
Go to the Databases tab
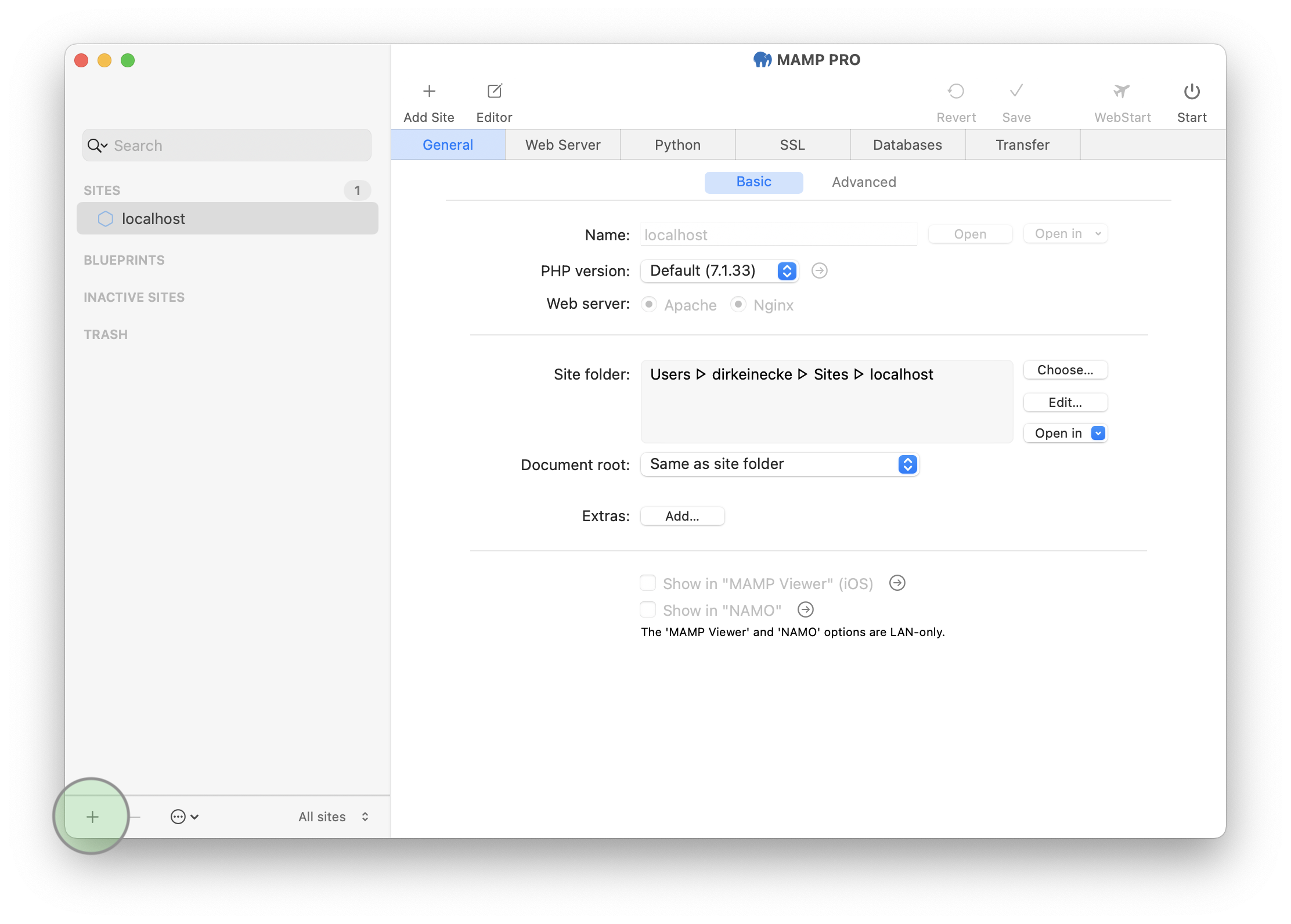907,145
